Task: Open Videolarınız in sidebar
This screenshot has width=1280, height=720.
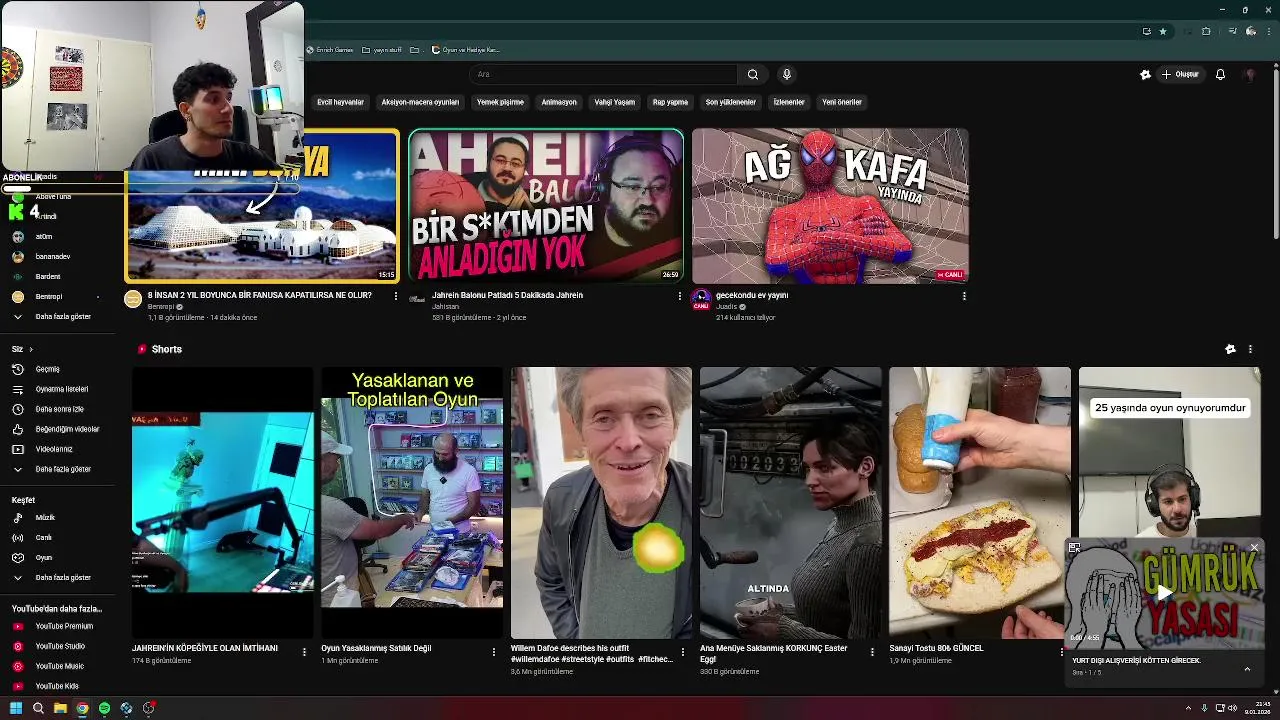Action: coord(60,449)
